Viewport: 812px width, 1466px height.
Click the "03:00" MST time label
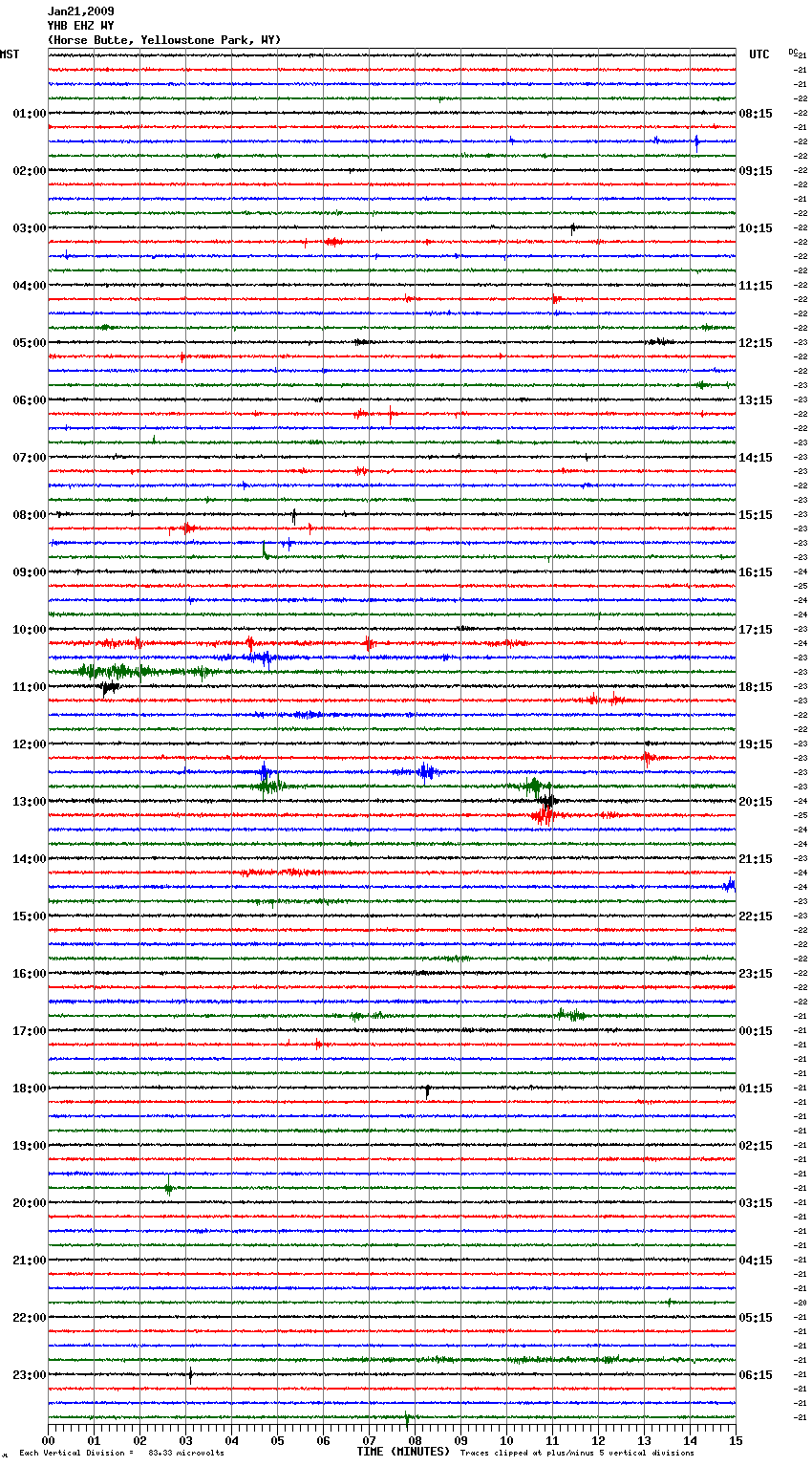click(30, 228)
